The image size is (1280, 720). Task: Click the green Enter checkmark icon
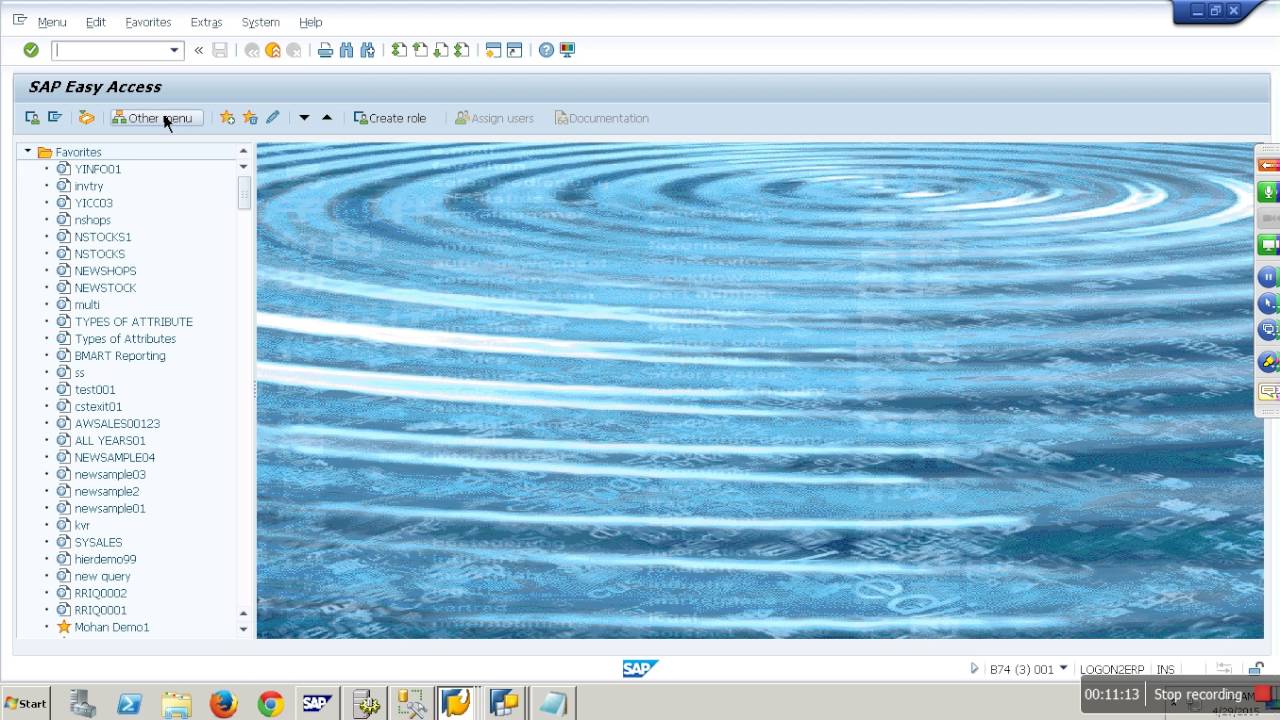[31, 50]
